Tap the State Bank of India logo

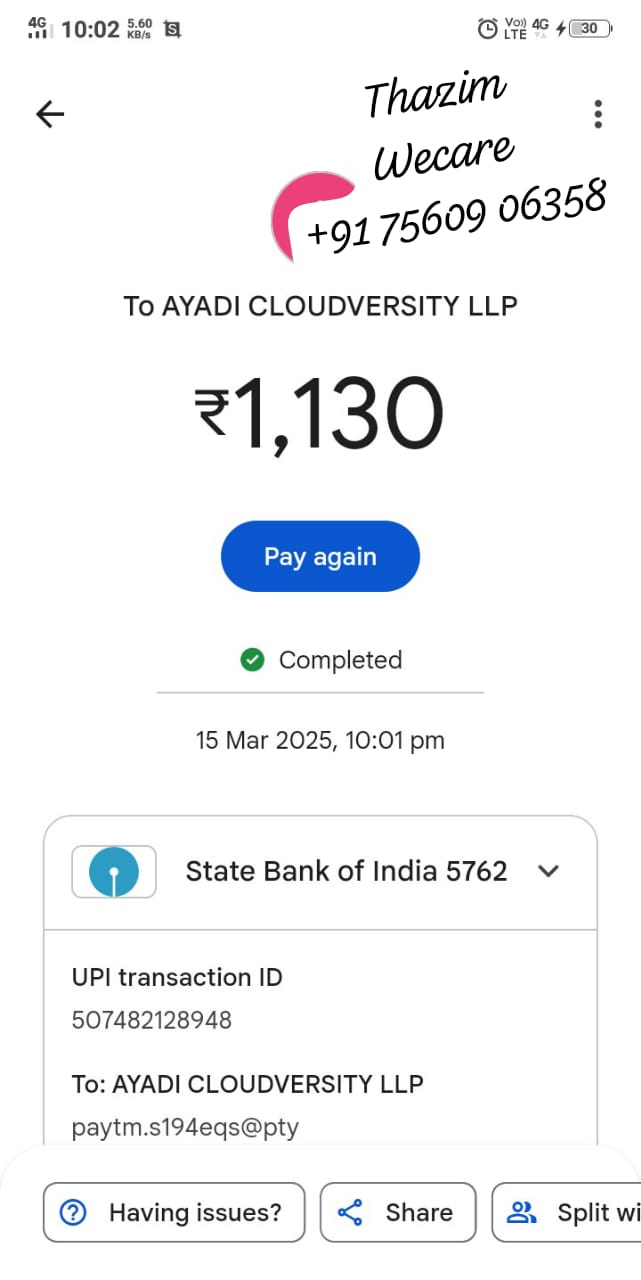(x=114, y=871)
